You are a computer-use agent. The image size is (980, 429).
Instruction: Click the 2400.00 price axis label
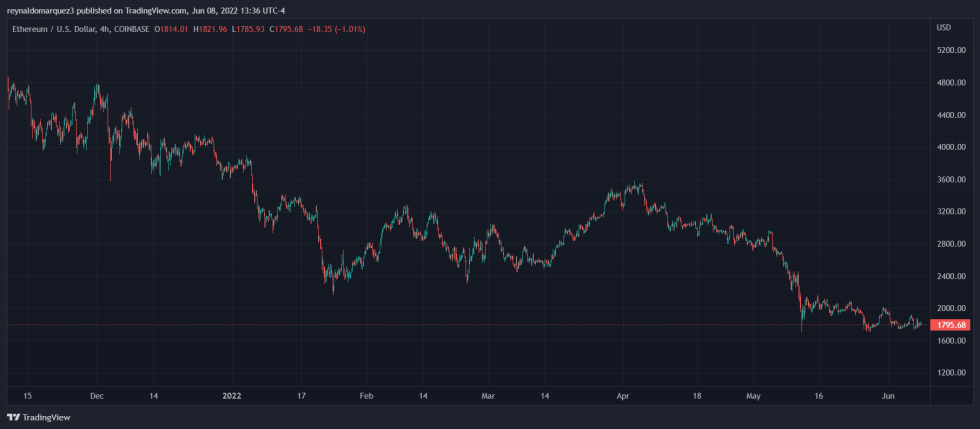click(951, 276)
